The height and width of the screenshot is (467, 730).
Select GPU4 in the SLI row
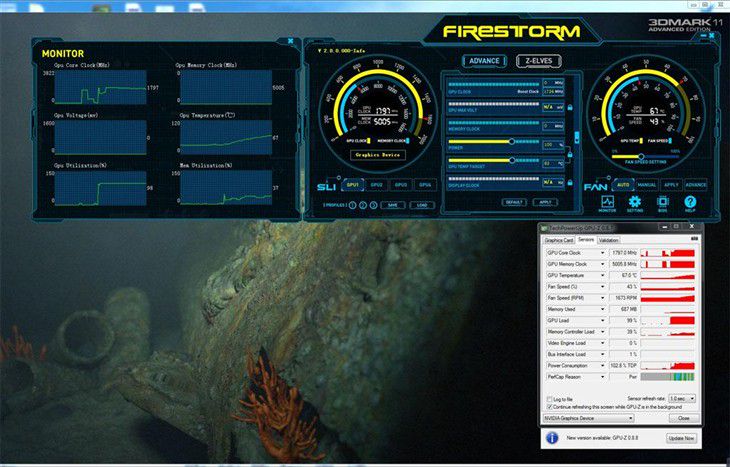pos(425,185)
